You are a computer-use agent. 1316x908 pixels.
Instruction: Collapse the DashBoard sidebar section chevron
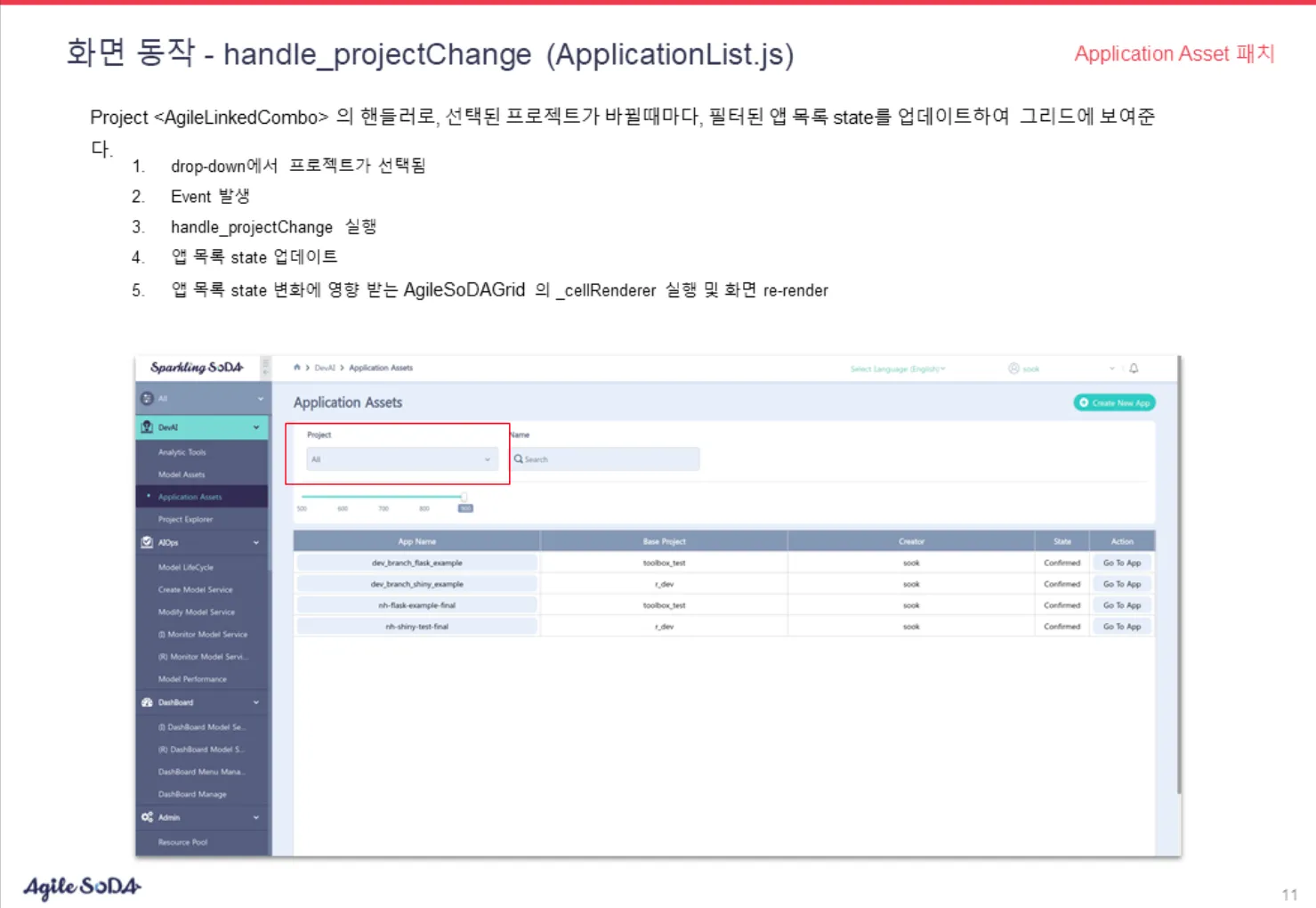(256, 702)
